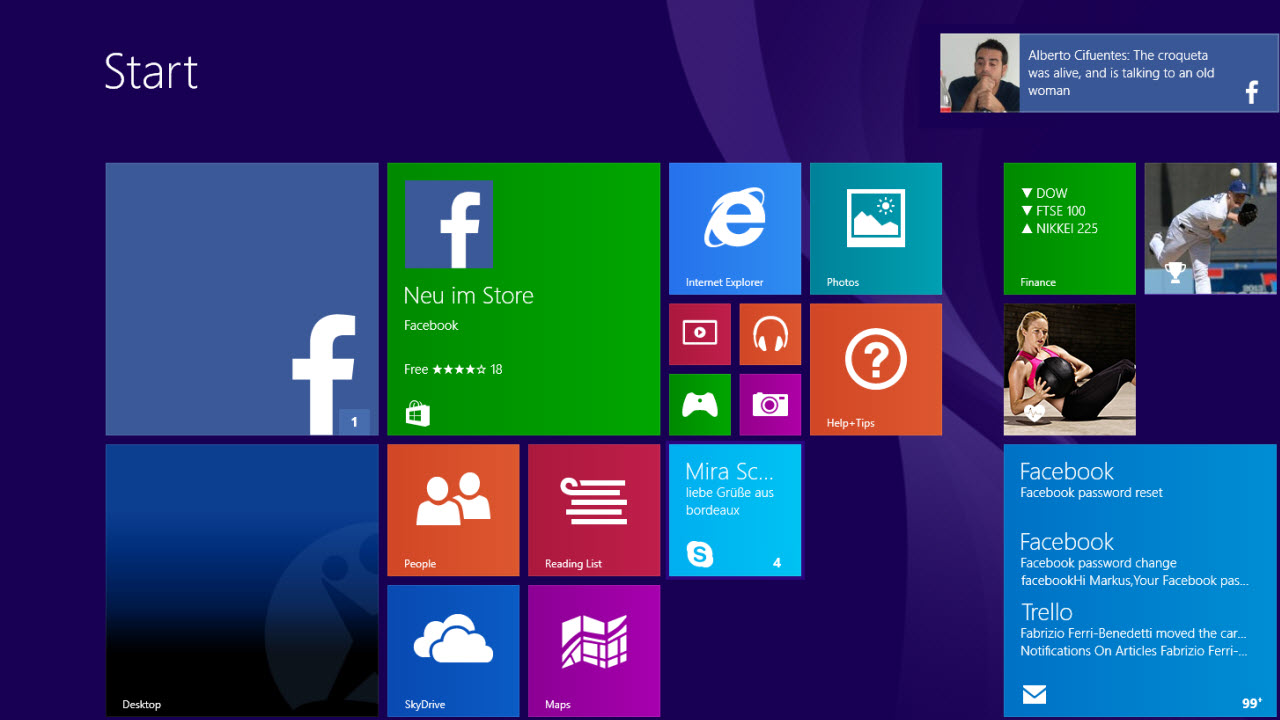1280x720 pixels.
Task: Click "FTSE 100" in the Finance tile
Action: [x=1061, y=211]
